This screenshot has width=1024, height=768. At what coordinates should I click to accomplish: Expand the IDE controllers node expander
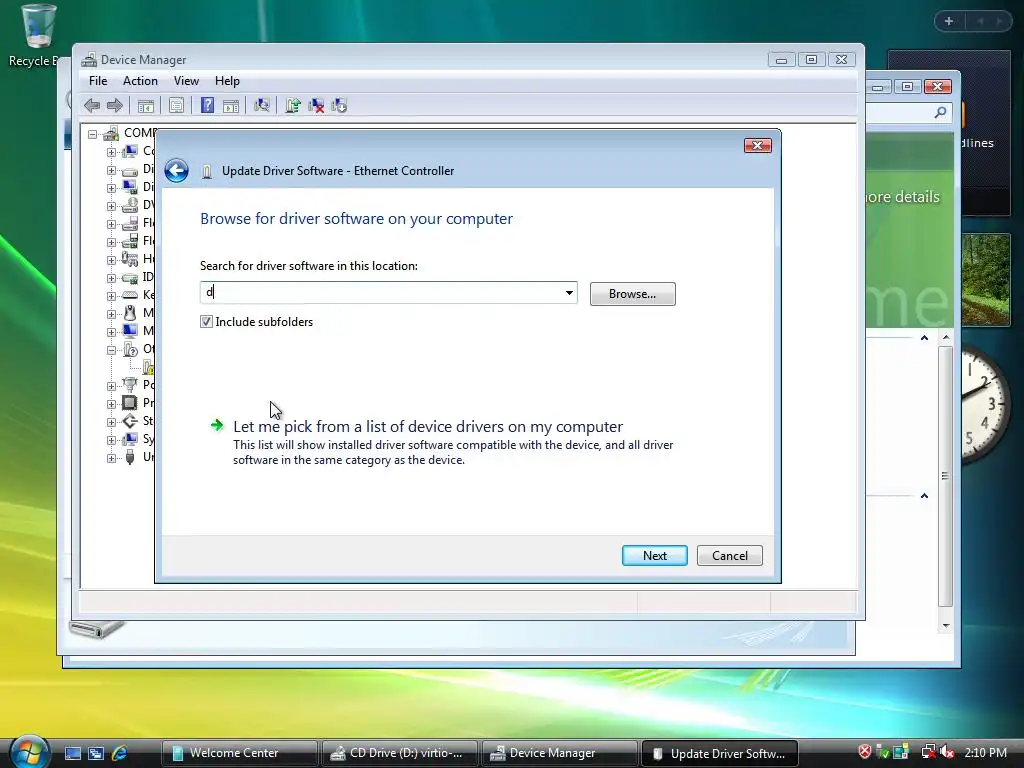(112, 278)
